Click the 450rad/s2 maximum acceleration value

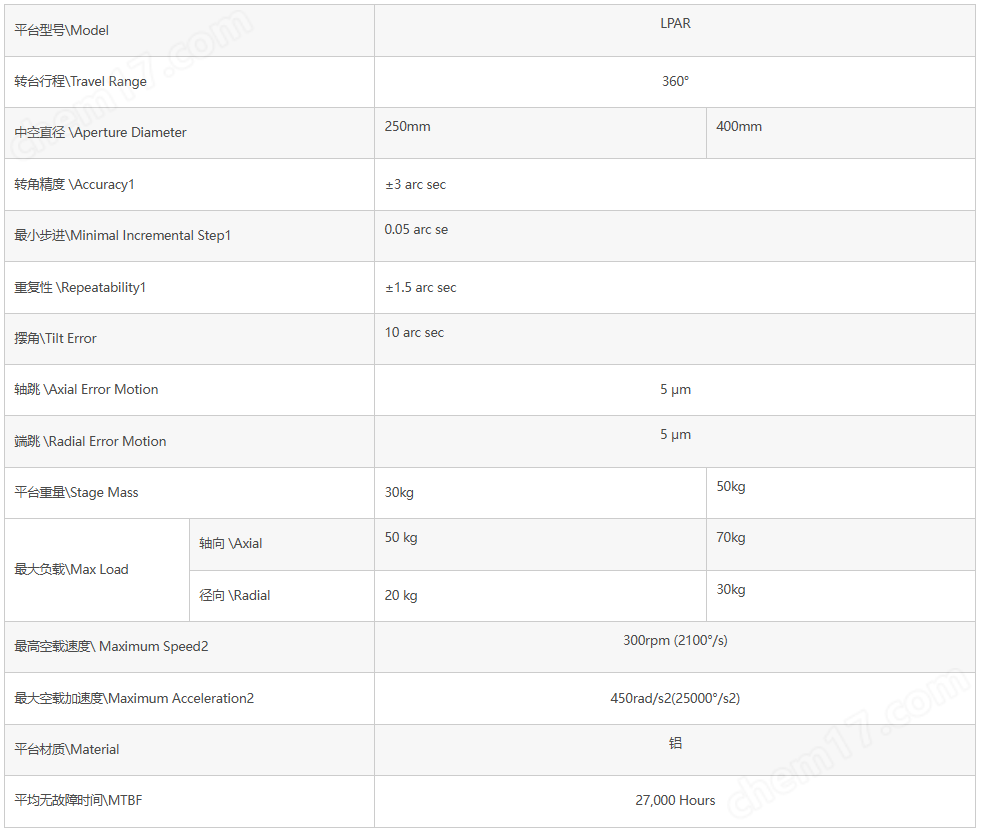click(x=674, y=698)
